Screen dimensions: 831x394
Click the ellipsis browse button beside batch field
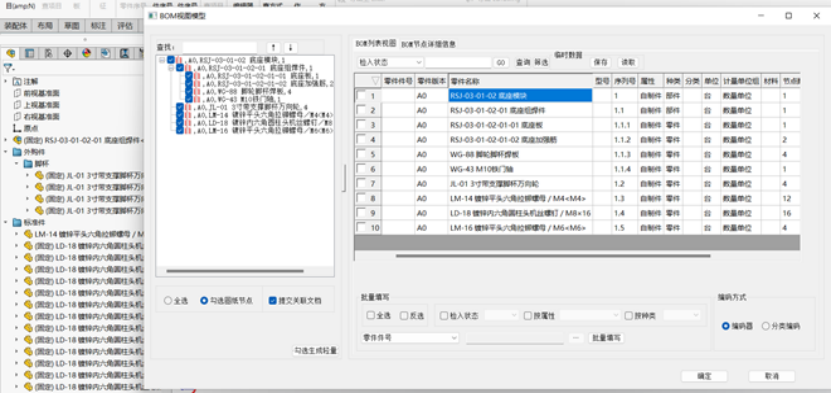(x=576, y=338)
